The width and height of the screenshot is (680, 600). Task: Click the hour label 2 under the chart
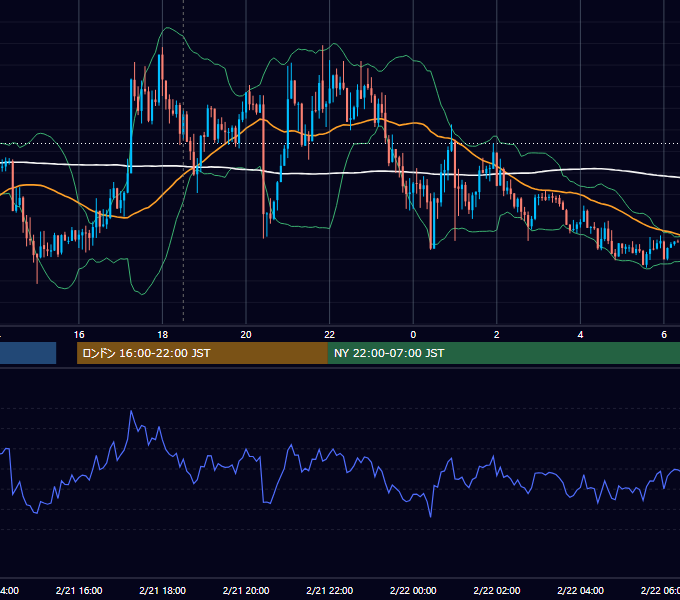497,335
